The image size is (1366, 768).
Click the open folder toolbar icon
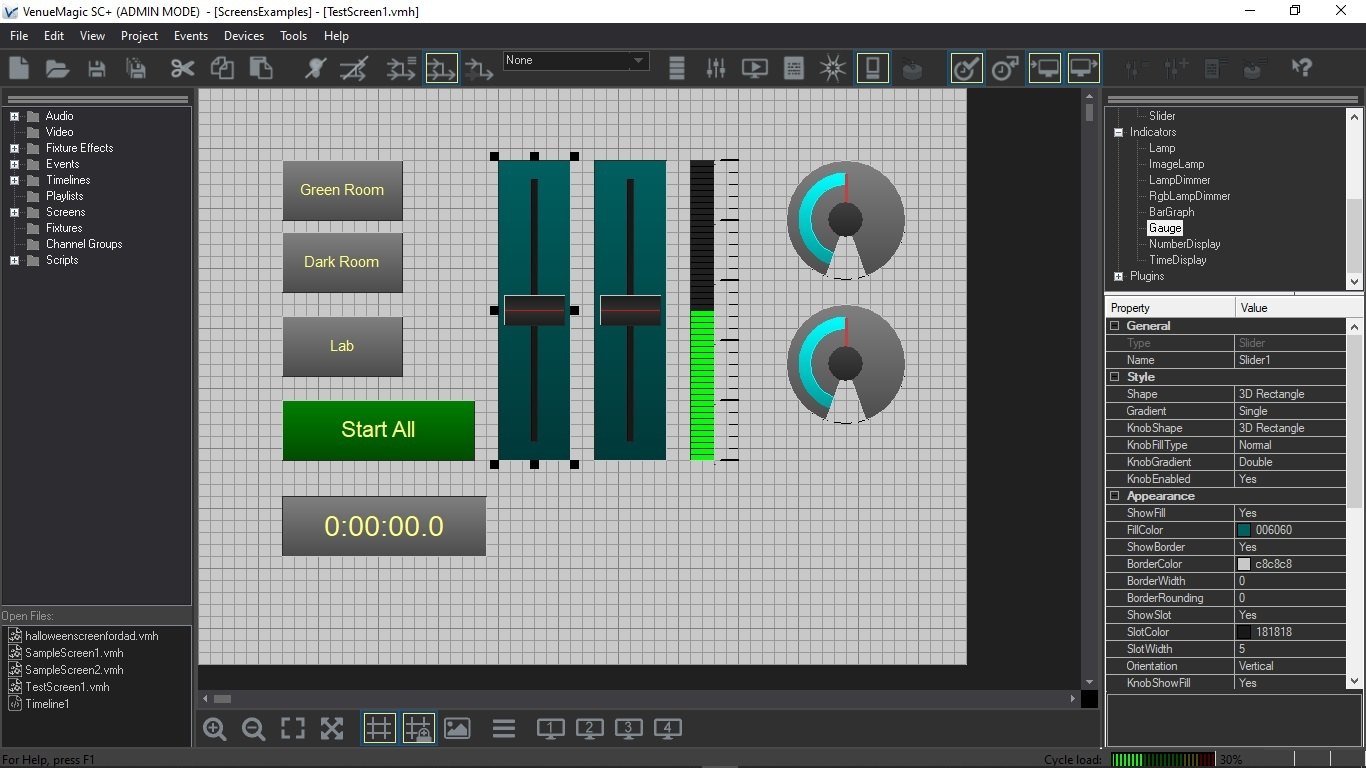[57, 68]
